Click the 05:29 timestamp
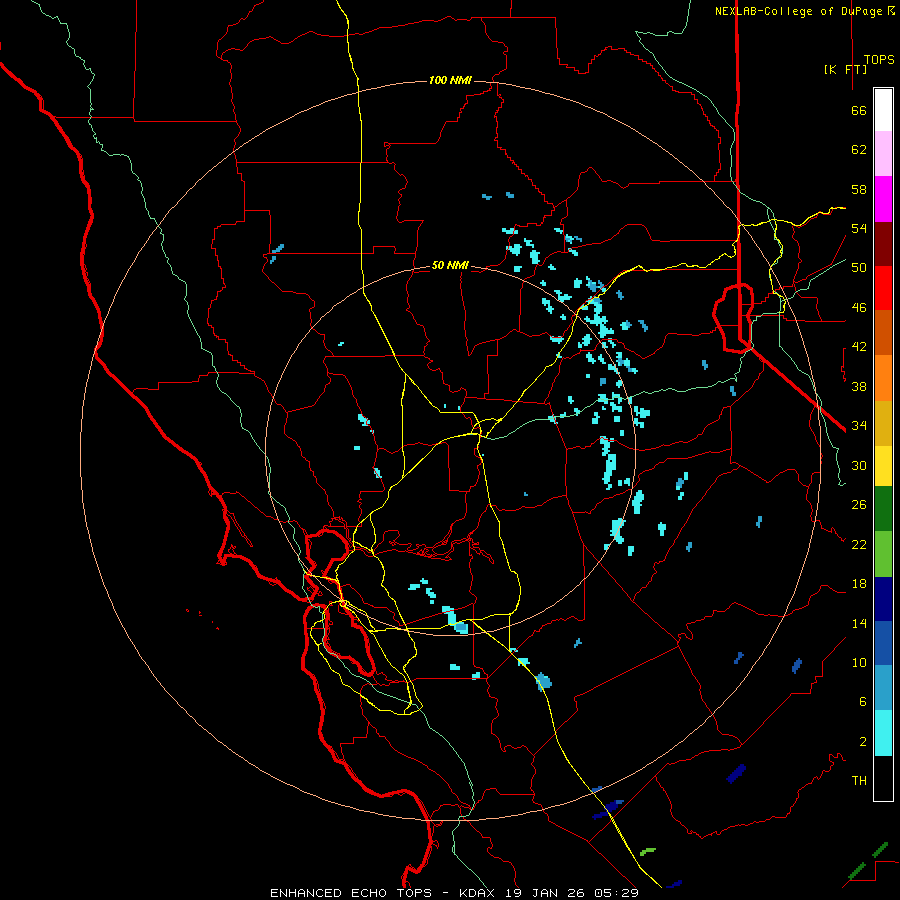900x900 pixels. 616,893
